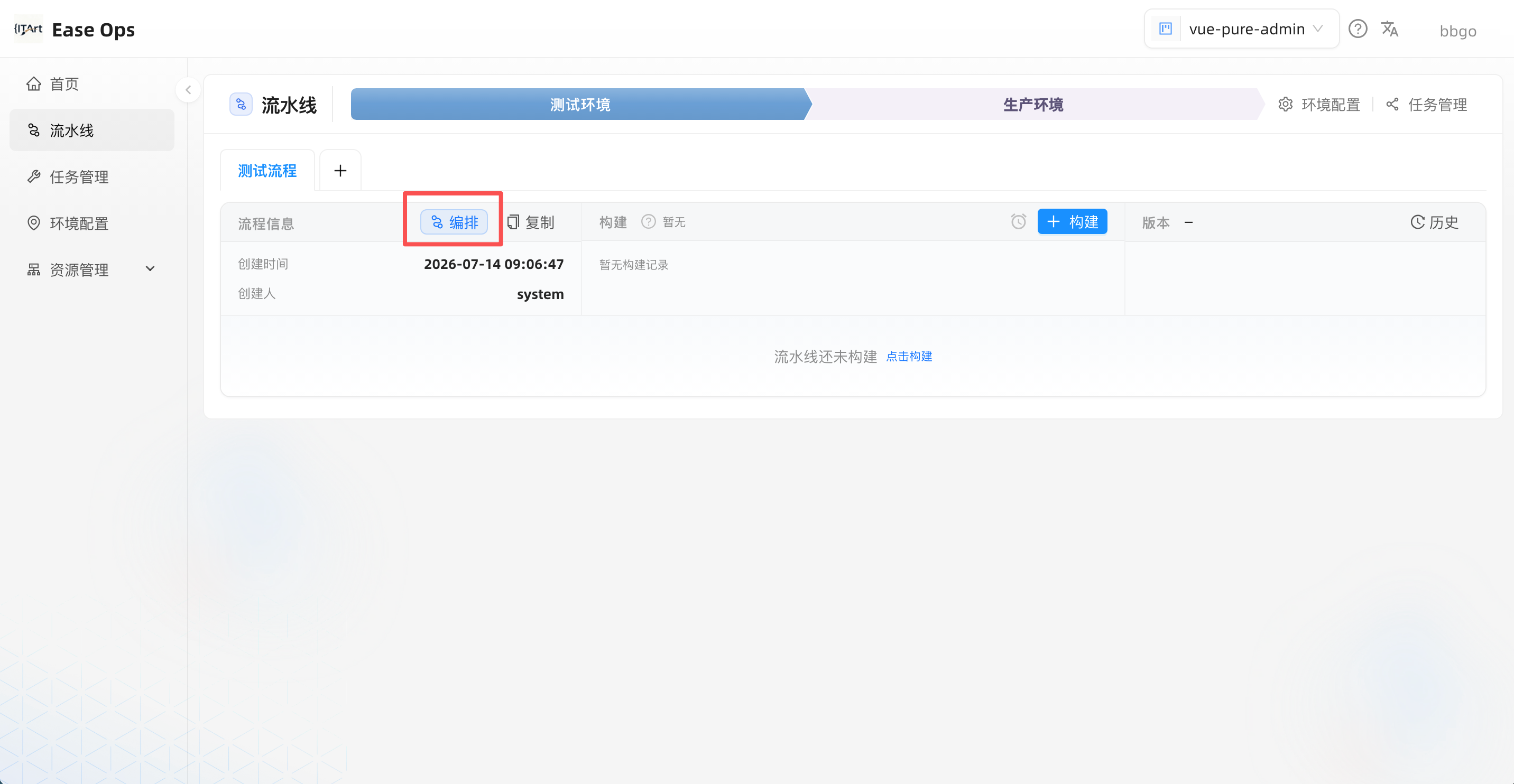Collapse the sidebar with arrow toggle
This screenshot has height=784, width=1514.
(x=188, y=90)
